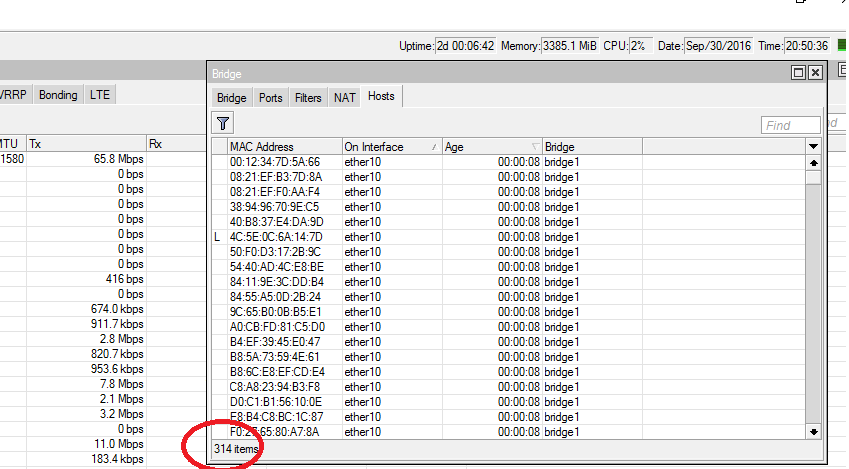
Task: Select host row 00:12:34:7D:5A:66
Action: [x=508, y=162]
